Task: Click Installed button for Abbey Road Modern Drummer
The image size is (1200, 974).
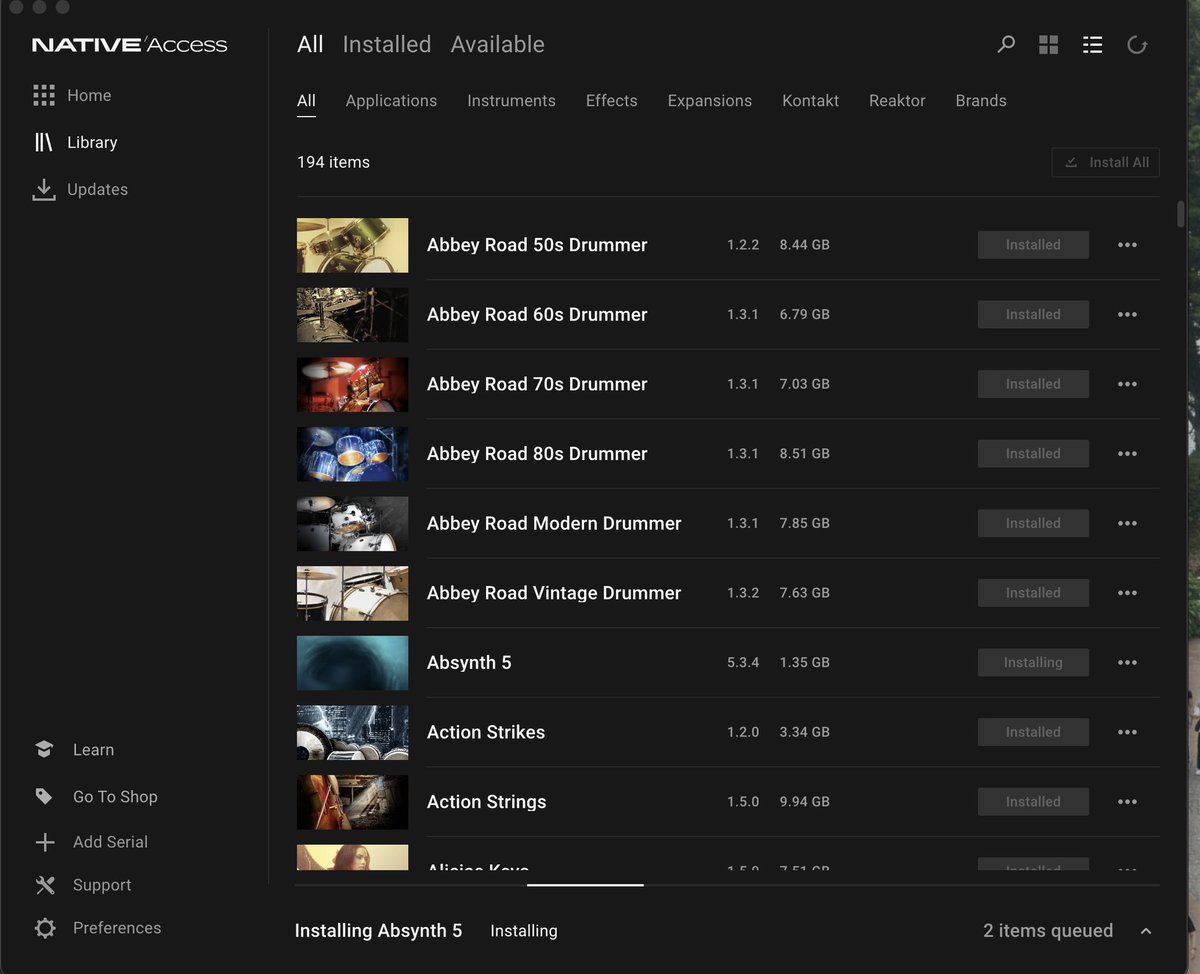Action: click(x=1033, y=523)
